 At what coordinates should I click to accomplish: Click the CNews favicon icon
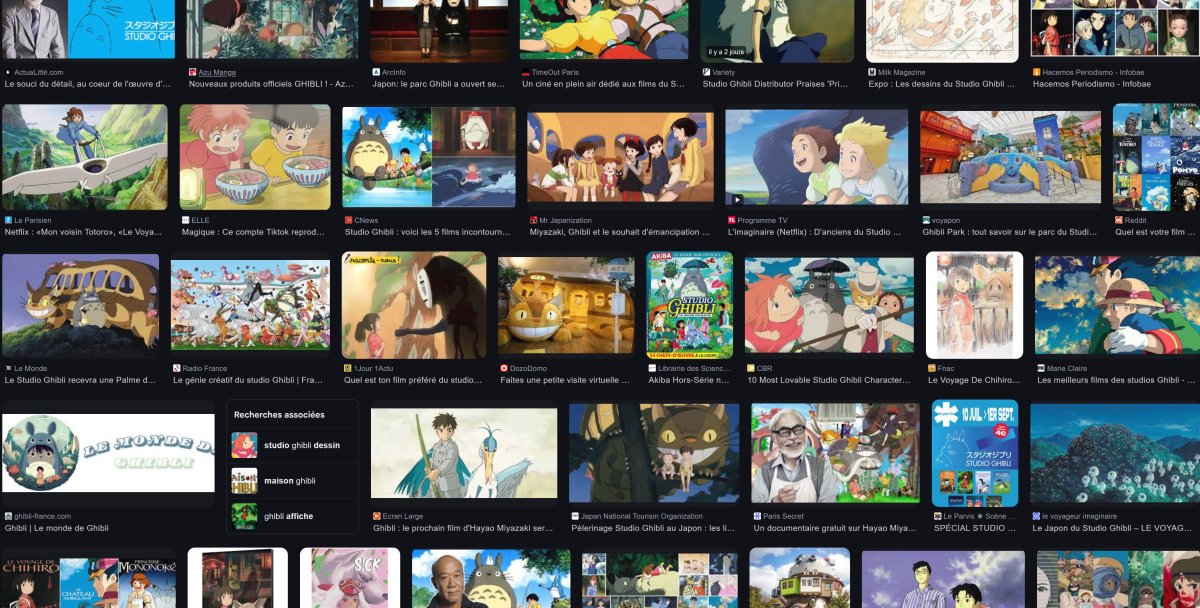point(347,220)
